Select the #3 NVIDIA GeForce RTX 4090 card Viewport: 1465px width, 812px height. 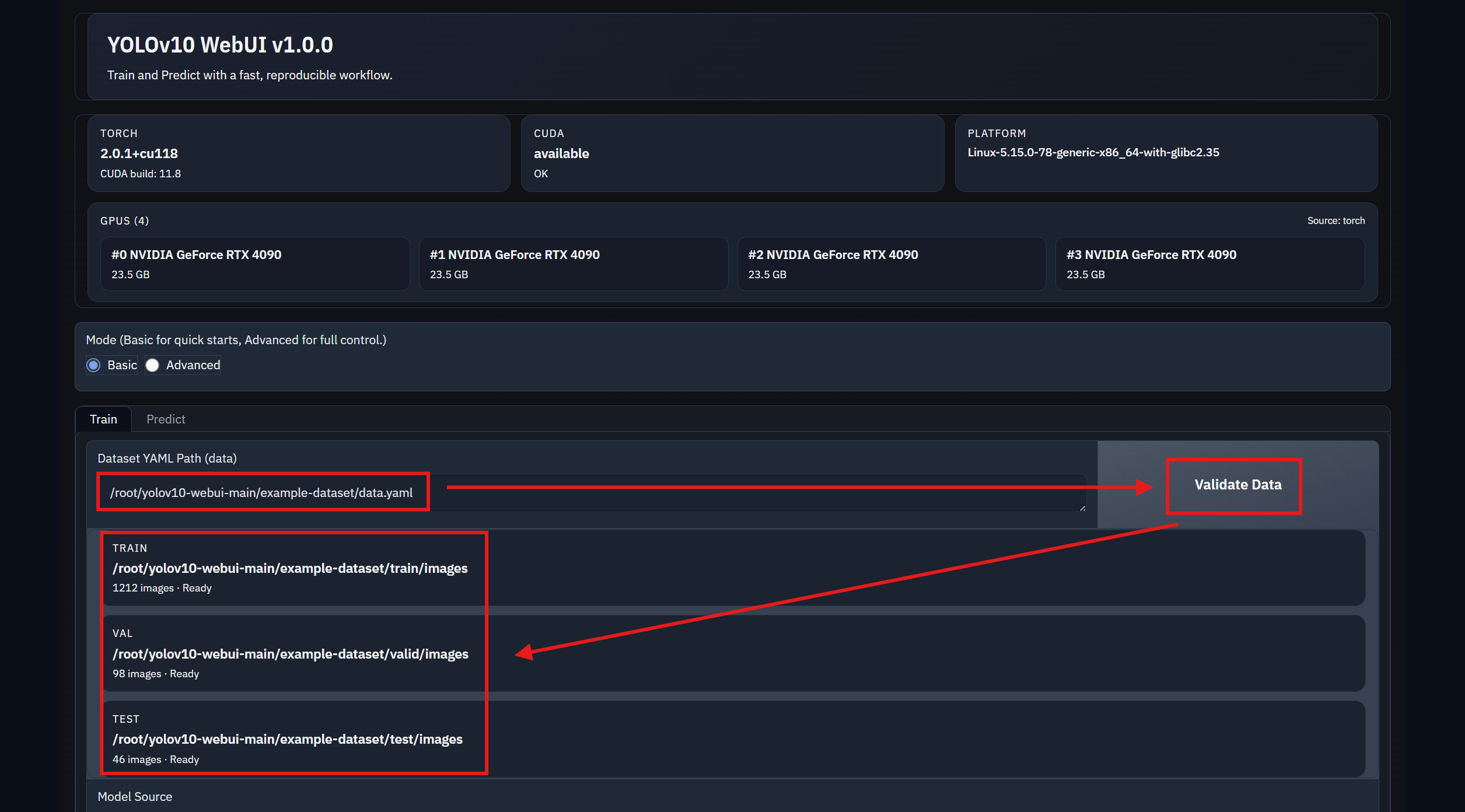1209,264
